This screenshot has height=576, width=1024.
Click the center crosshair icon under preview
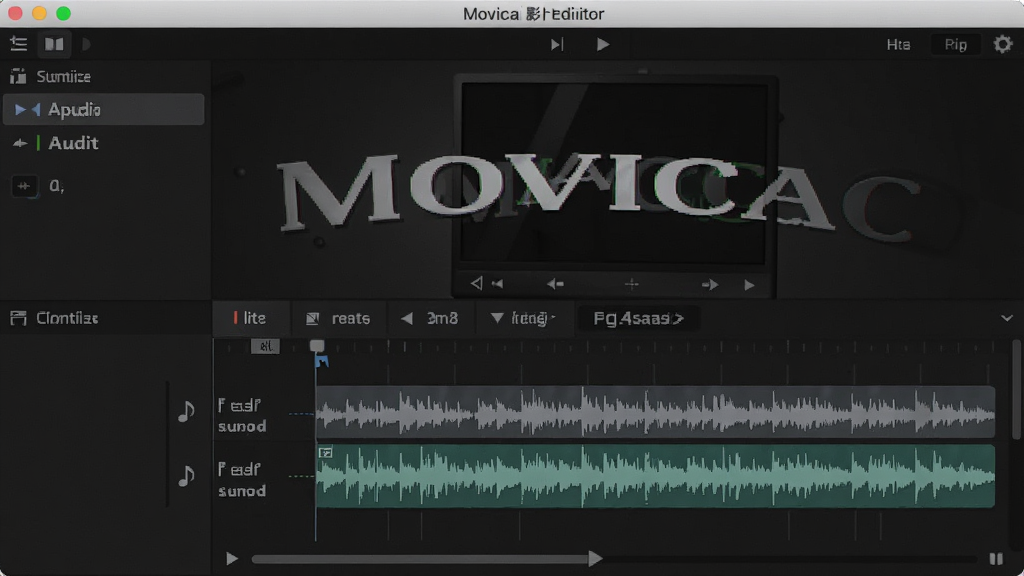tap(632, 284)
